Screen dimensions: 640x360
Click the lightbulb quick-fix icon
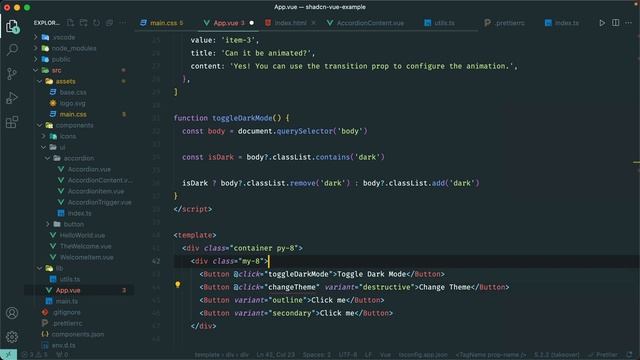[178, 284]
